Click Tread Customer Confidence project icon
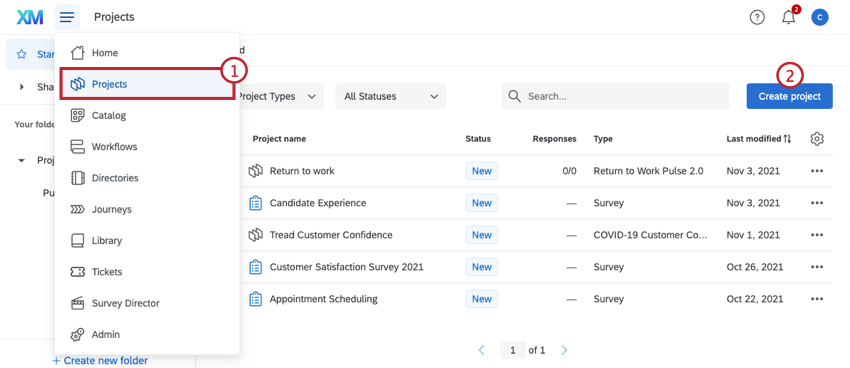This screenshot has width=850, height=368. click(x=255, y=235)
